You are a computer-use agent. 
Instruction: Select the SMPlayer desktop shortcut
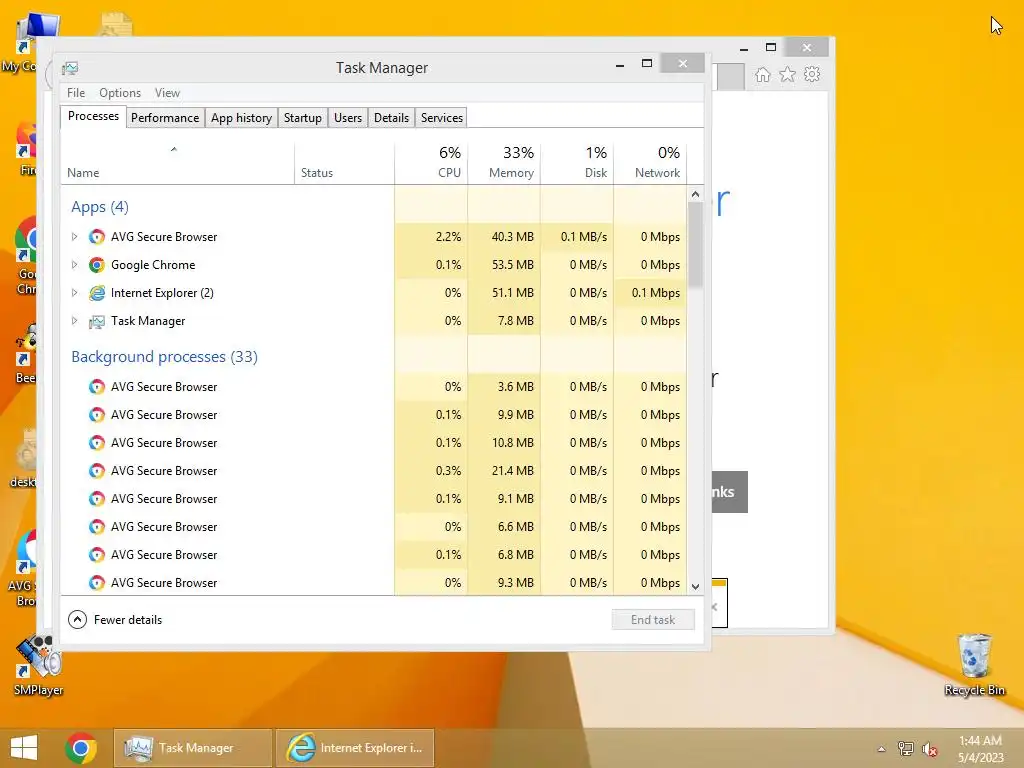coord(39,666)
